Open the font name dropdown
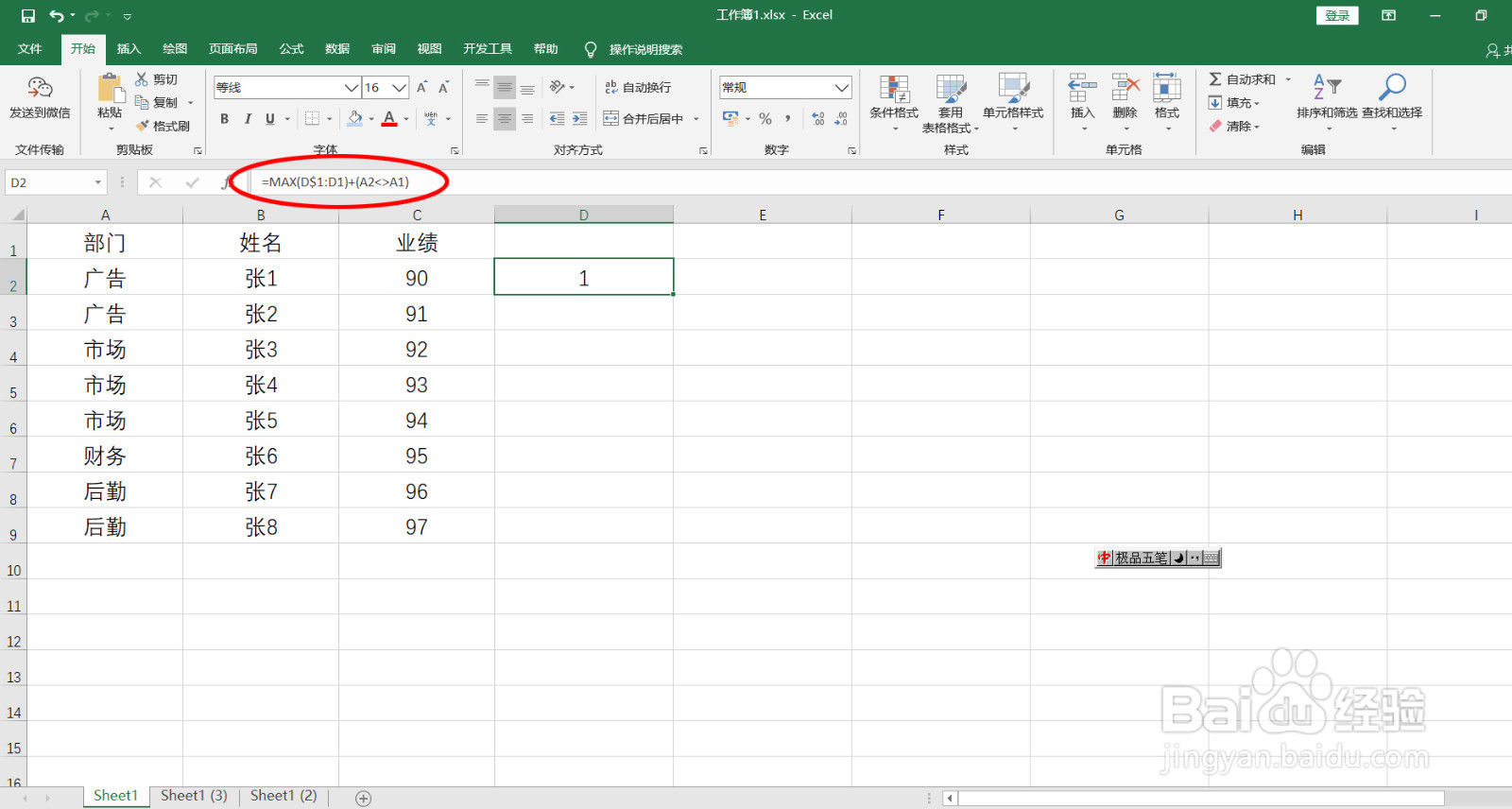The image size is (1512, 809). (x=351, y=87)
